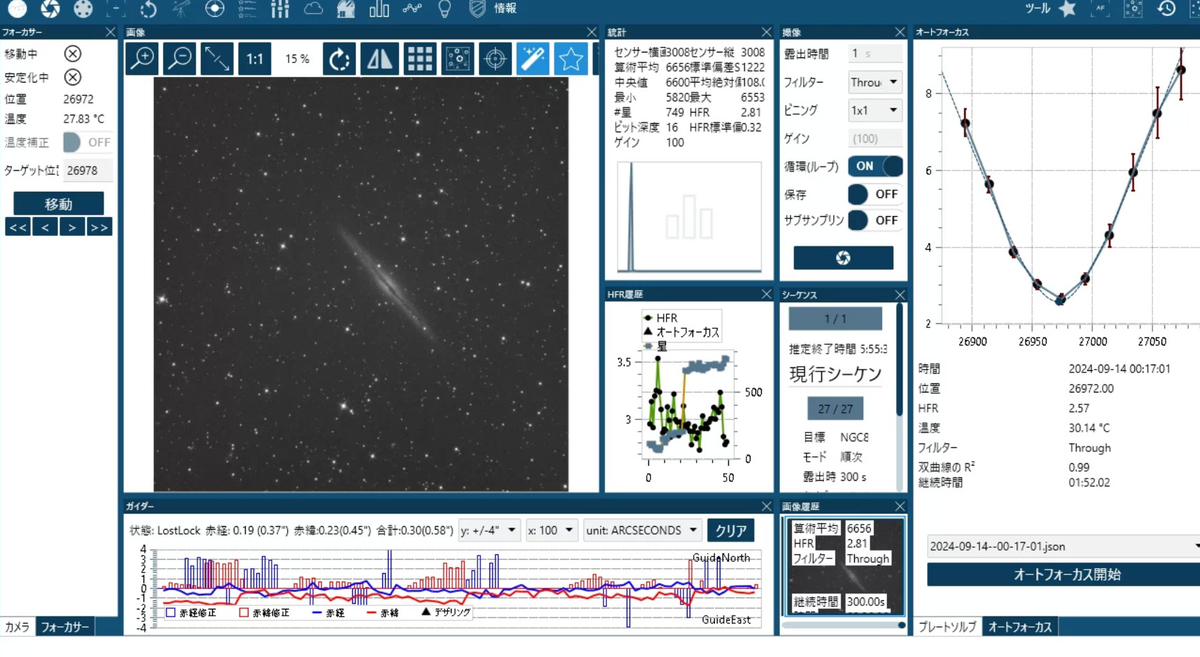The height and width of the screenshot is (657, 1200).
Task: Open the ARCSECONDS unit dropdown
Action: [x=642, y=530]
